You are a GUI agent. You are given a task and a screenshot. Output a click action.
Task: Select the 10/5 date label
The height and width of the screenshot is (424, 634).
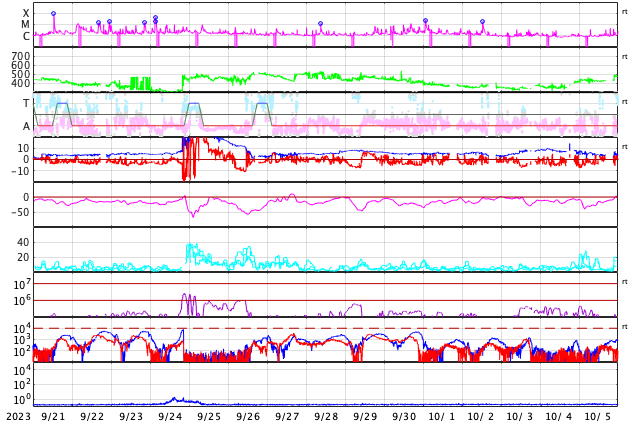click(598, 417)
